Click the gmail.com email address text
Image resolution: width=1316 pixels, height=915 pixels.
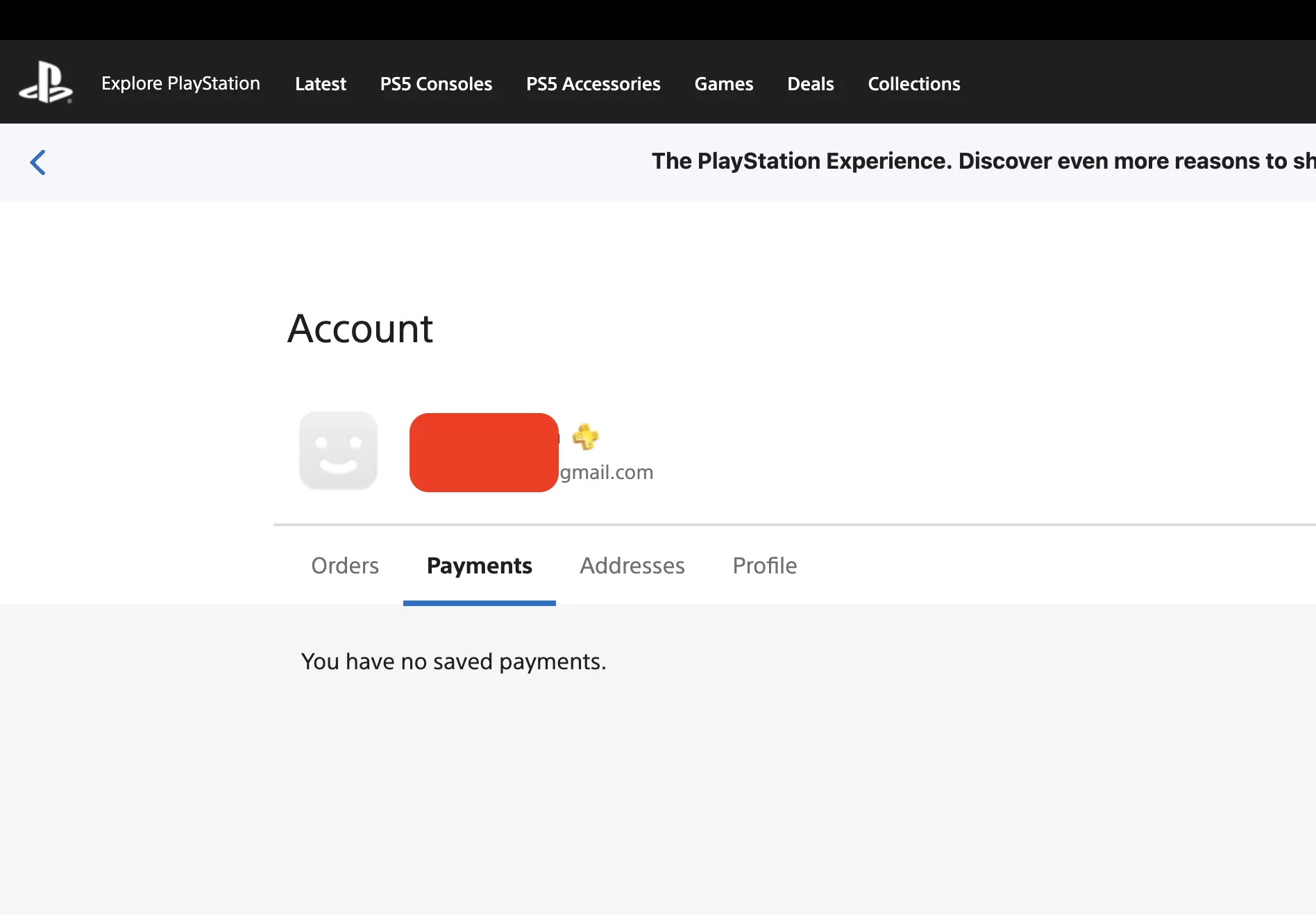coord(607,472)
